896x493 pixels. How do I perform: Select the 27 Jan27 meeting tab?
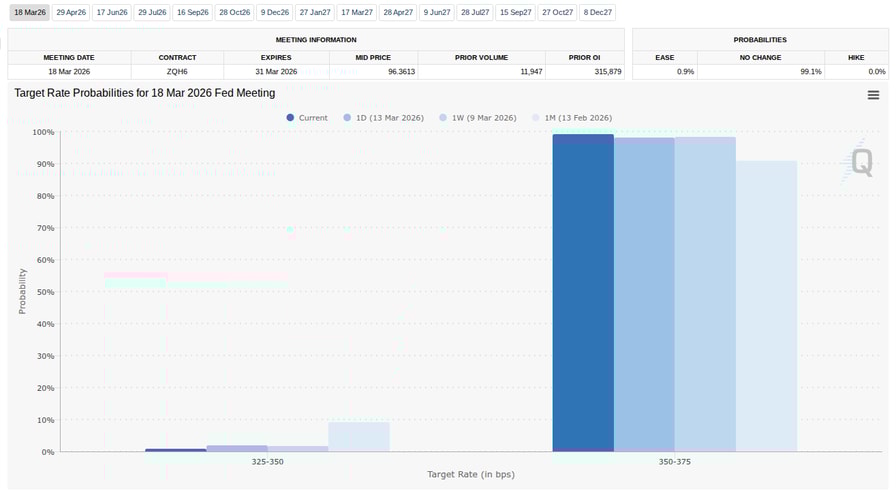point(315,13)
